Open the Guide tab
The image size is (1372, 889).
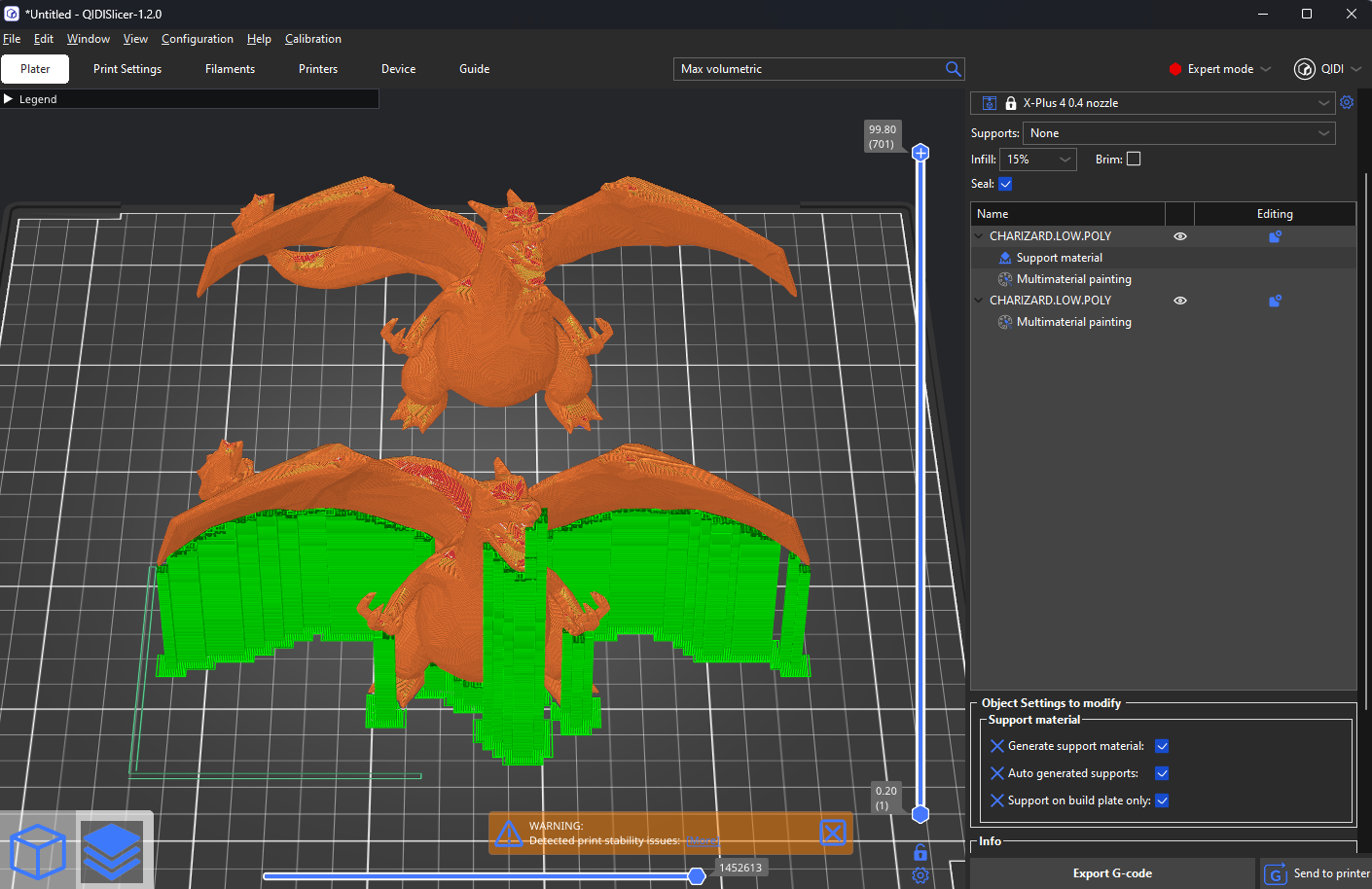[475, 69]
